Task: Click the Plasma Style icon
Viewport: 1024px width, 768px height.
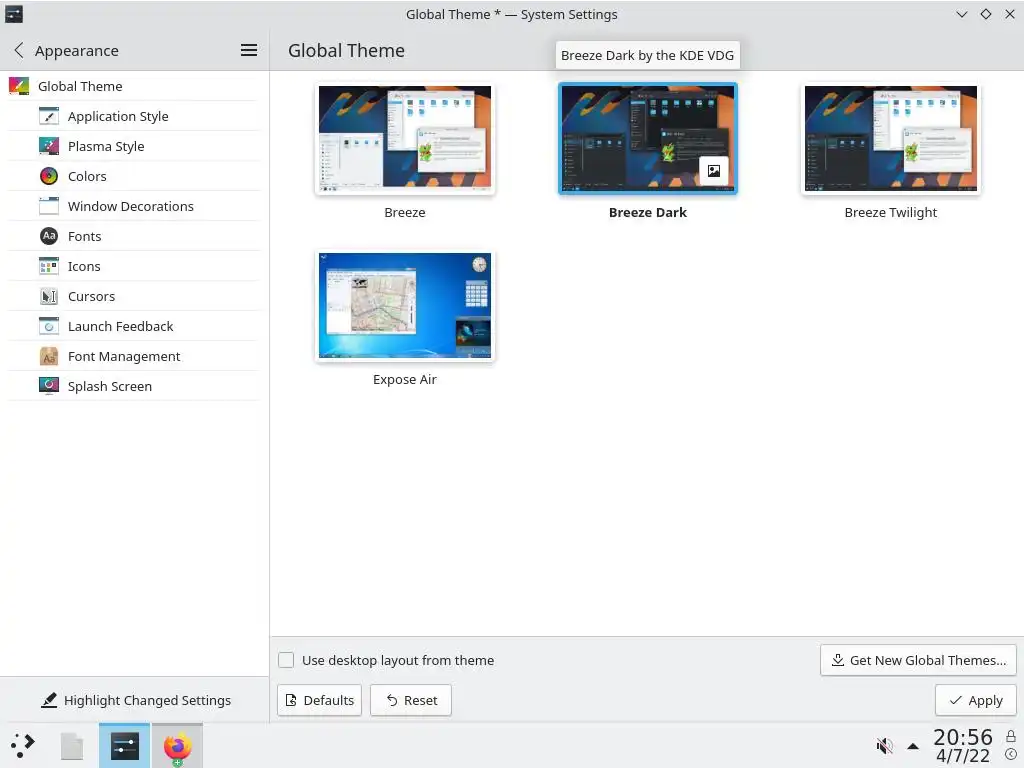Action: (49, 146)
